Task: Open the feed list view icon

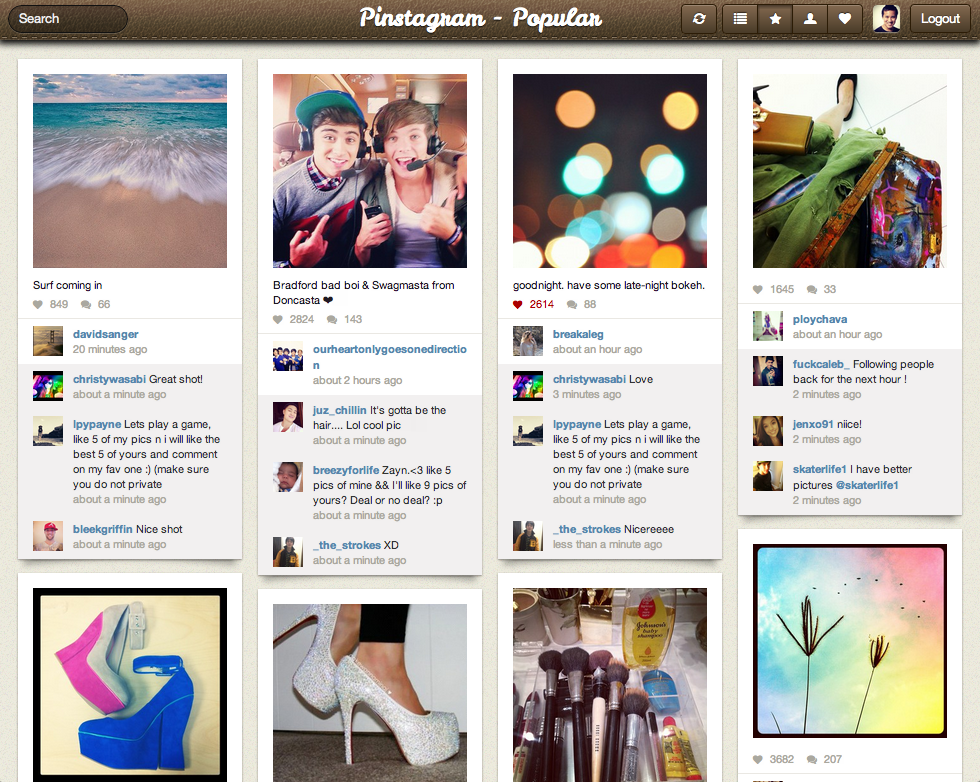Action: tap(740, 19)
